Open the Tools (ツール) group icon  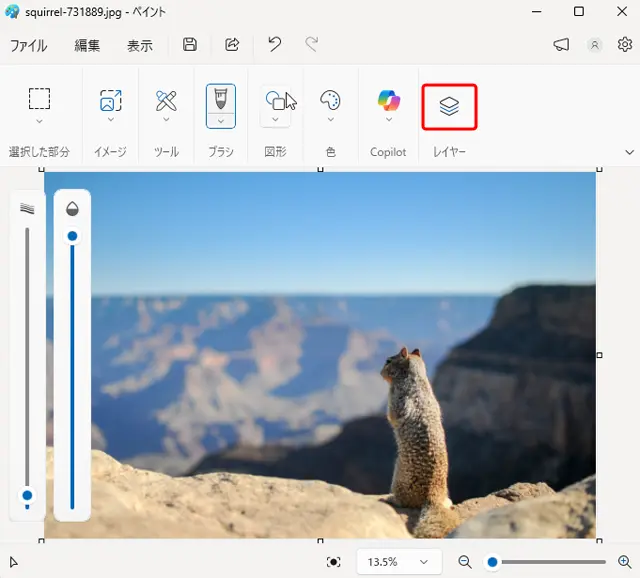coord(166,100)
